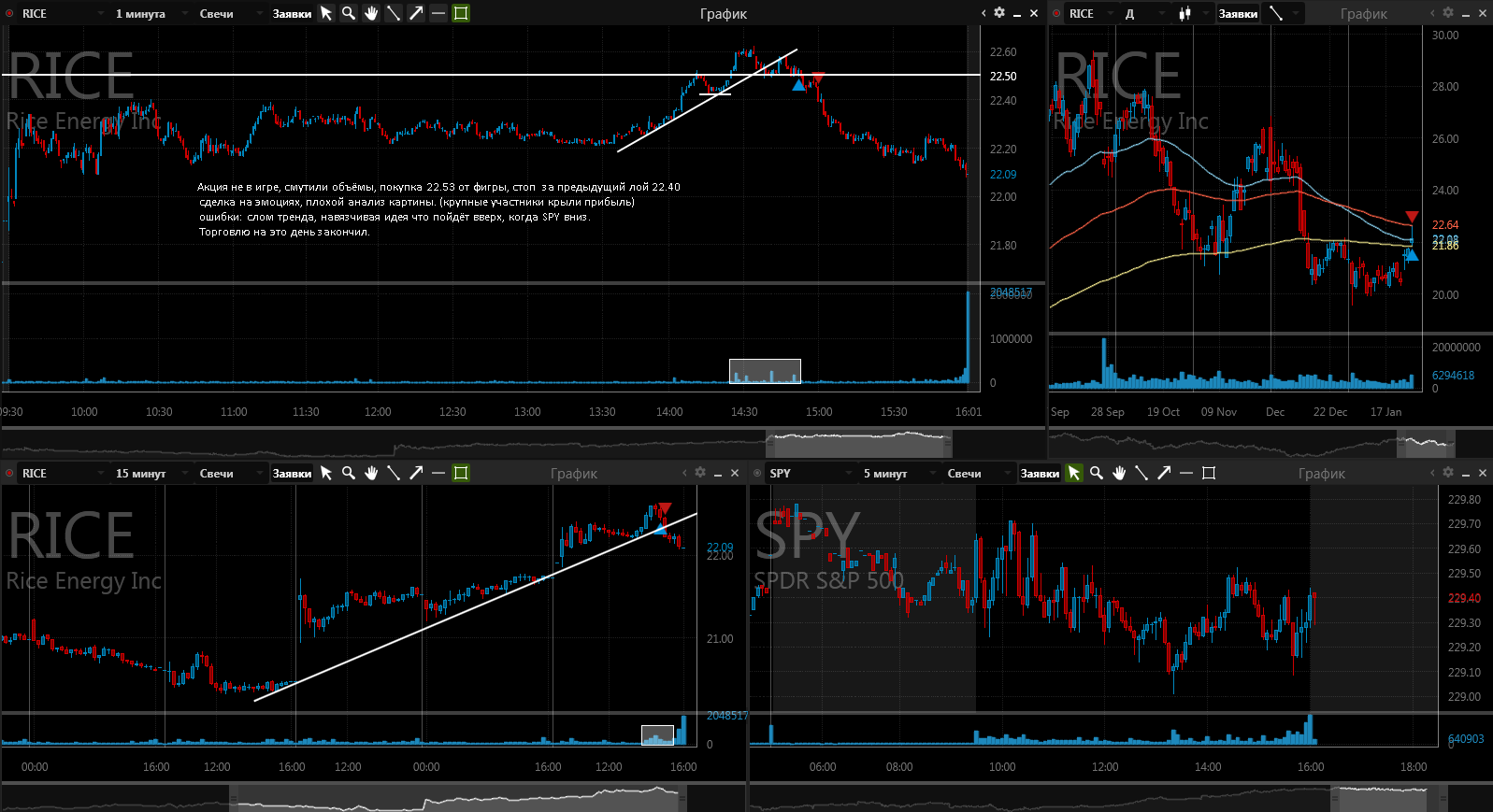Select the pointer tool in the 1-minute RICE chart

pos(326,13)
